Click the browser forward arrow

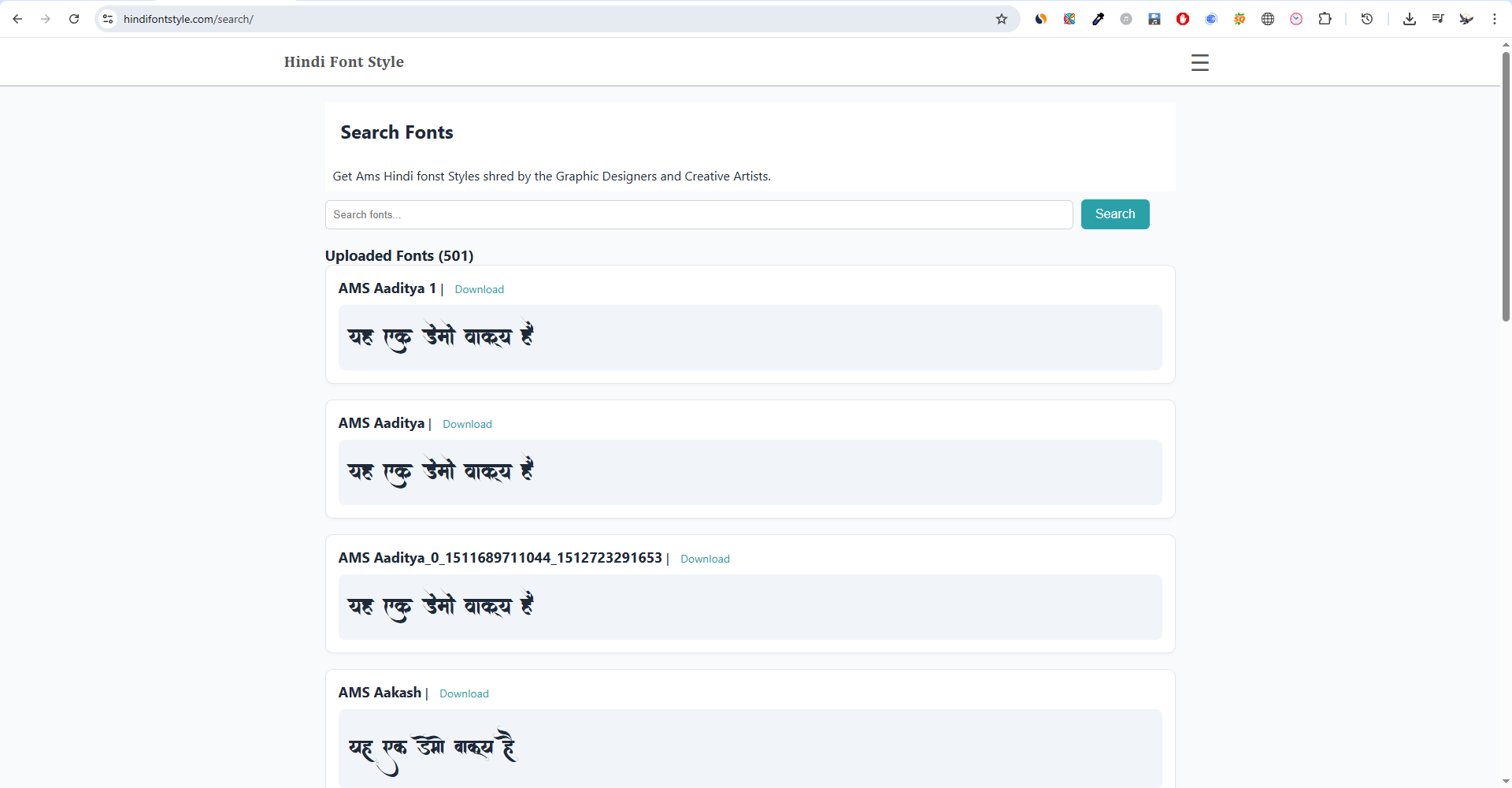coord(46,19)
